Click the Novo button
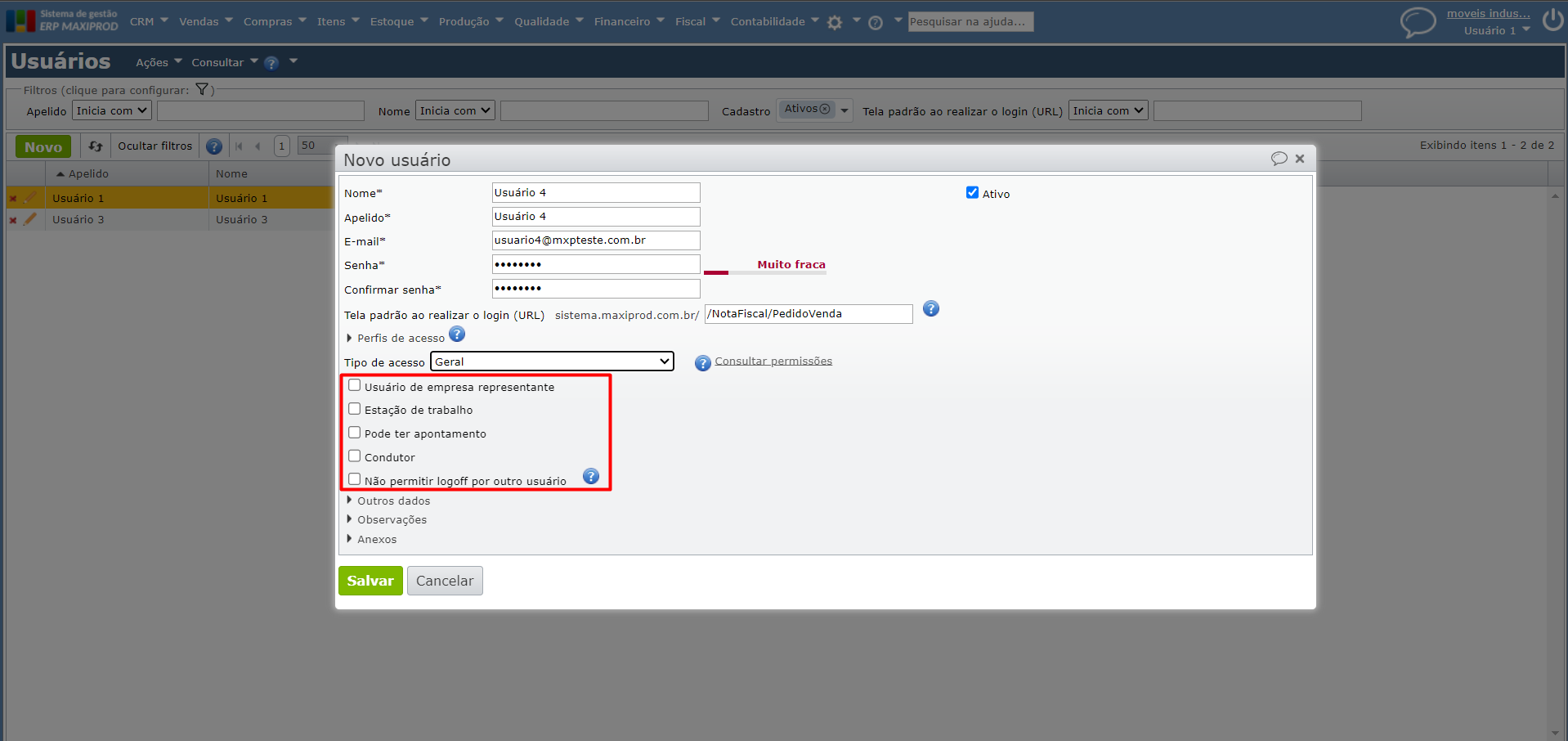The height and width of the screenshot is (741, 1568). point(43,146)
